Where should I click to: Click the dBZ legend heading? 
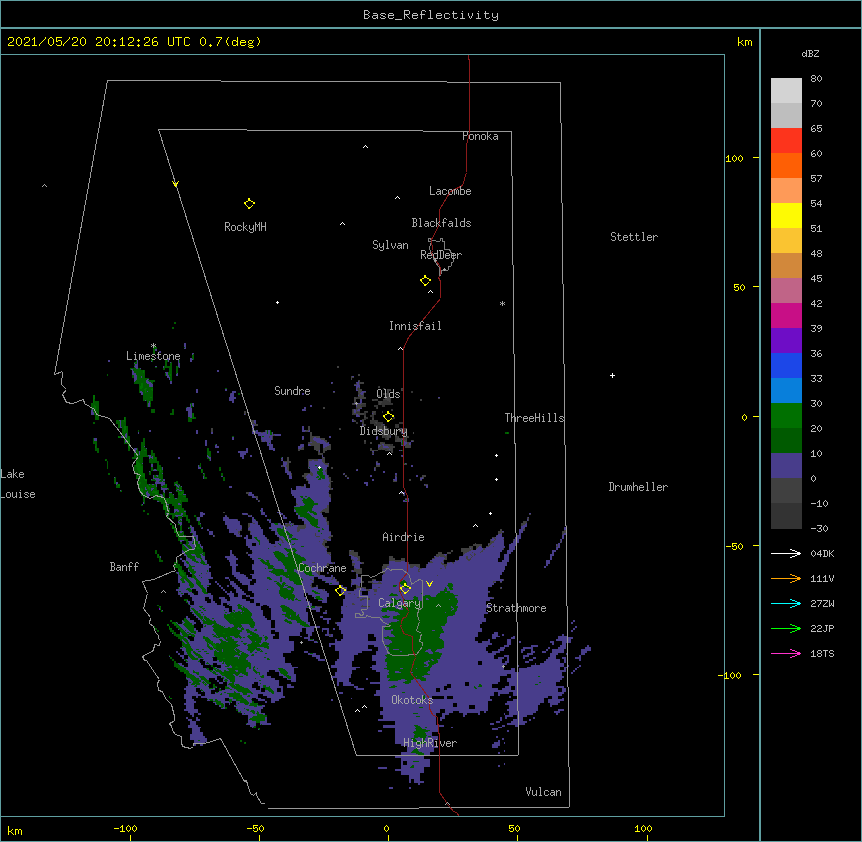click(x=810, y=53)
